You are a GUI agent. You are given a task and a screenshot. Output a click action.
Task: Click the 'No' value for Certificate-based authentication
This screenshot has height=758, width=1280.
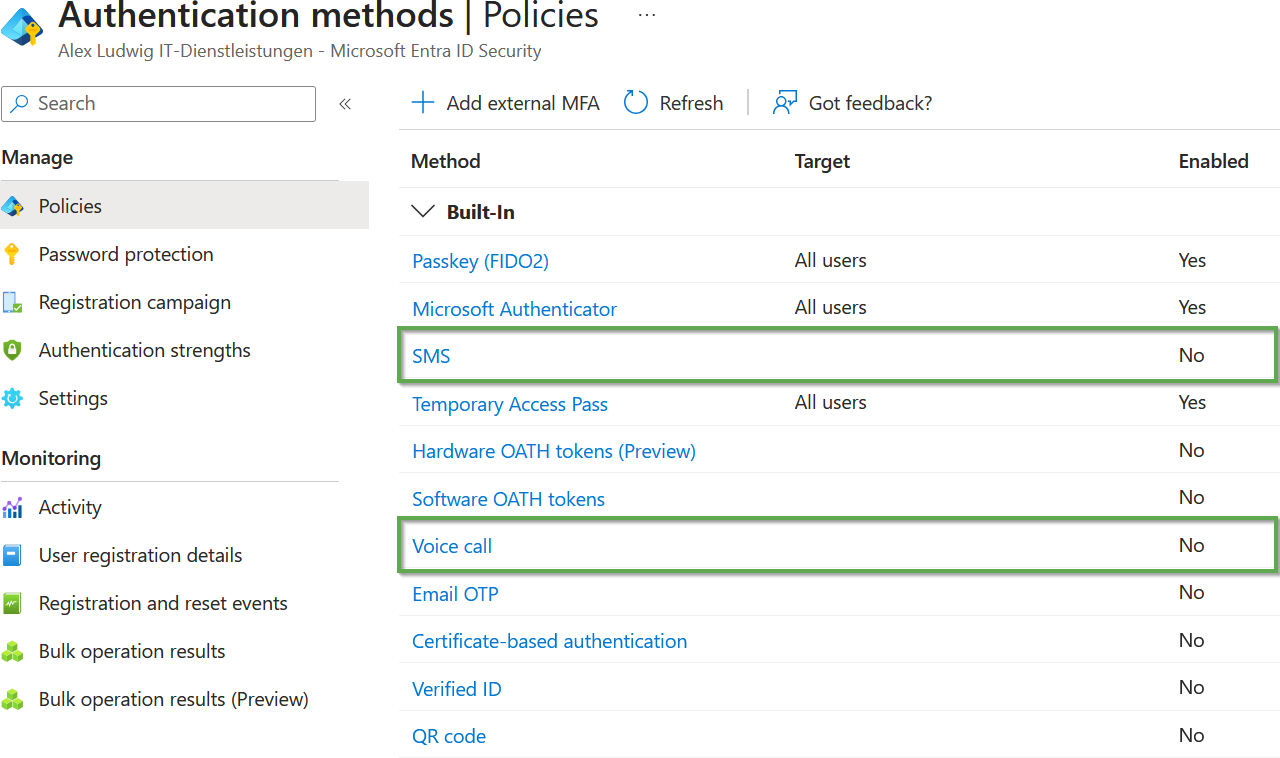1191,640
